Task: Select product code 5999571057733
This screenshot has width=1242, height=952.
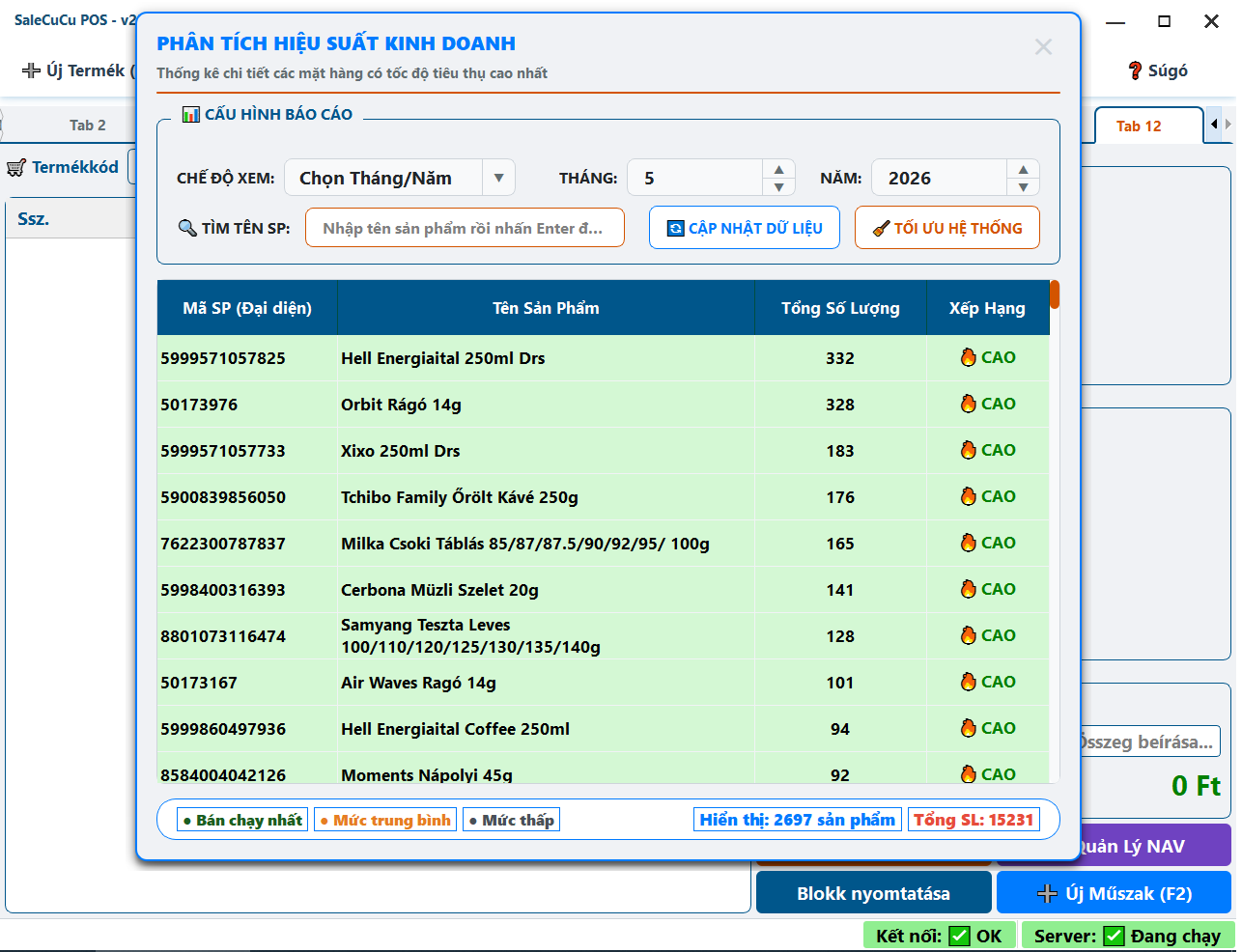Action: 223,451
